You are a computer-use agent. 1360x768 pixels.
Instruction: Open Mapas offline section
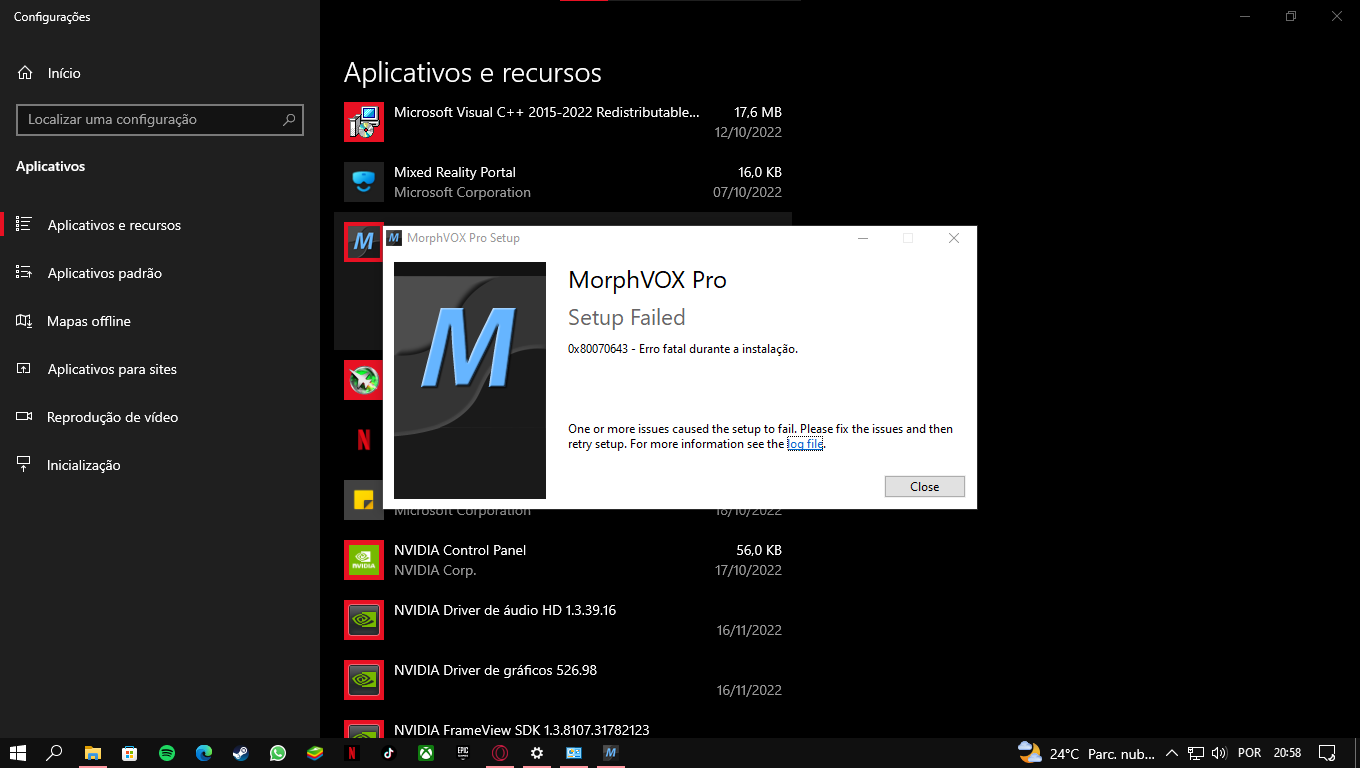[x=160, y=321]
